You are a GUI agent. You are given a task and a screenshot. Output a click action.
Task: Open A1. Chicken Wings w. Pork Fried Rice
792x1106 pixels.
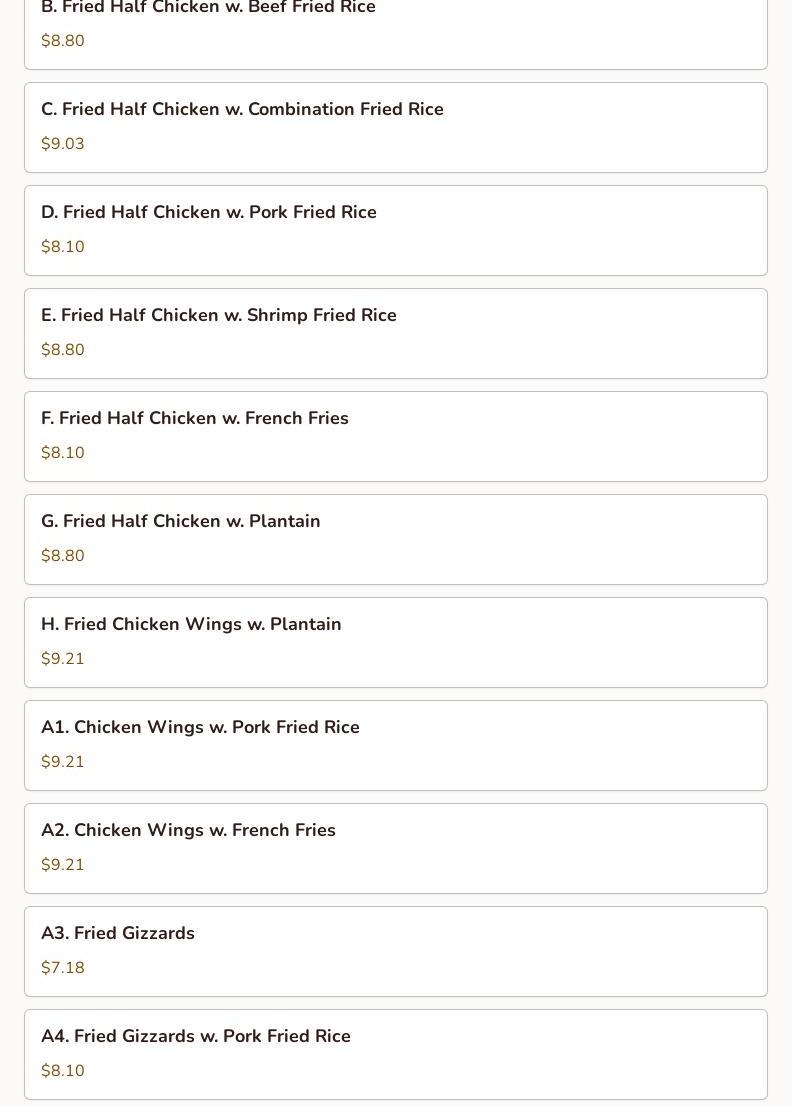tap(396, 746)
